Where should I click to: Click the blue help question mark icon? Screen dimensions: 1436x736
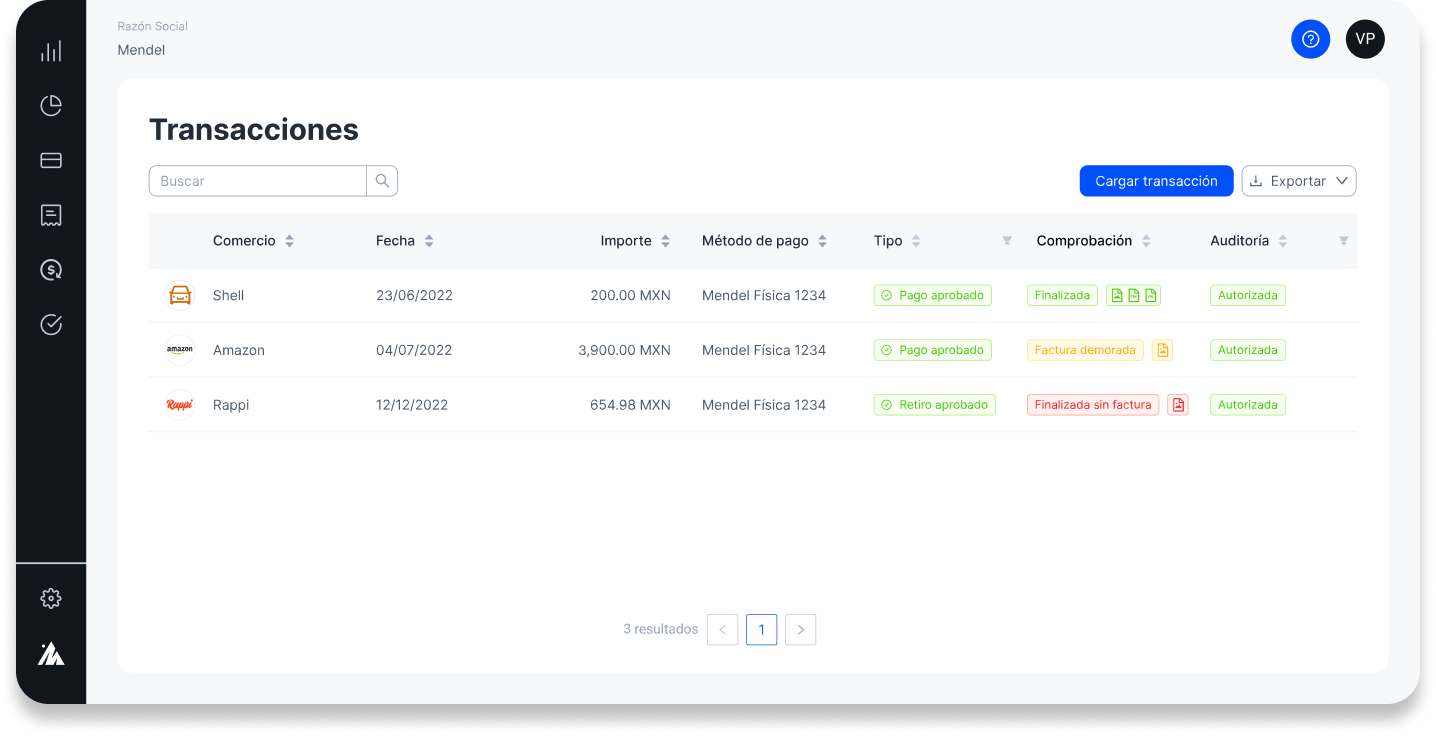pyautogui.click(x=1310, y=39)
